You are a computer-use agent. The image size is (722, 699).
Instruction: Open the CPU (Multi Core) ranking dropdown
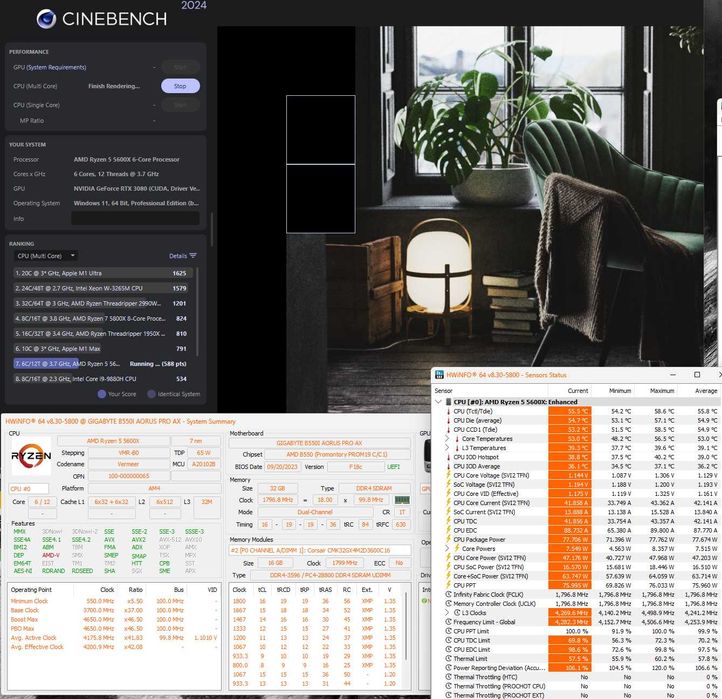click(x=45, y=256)
